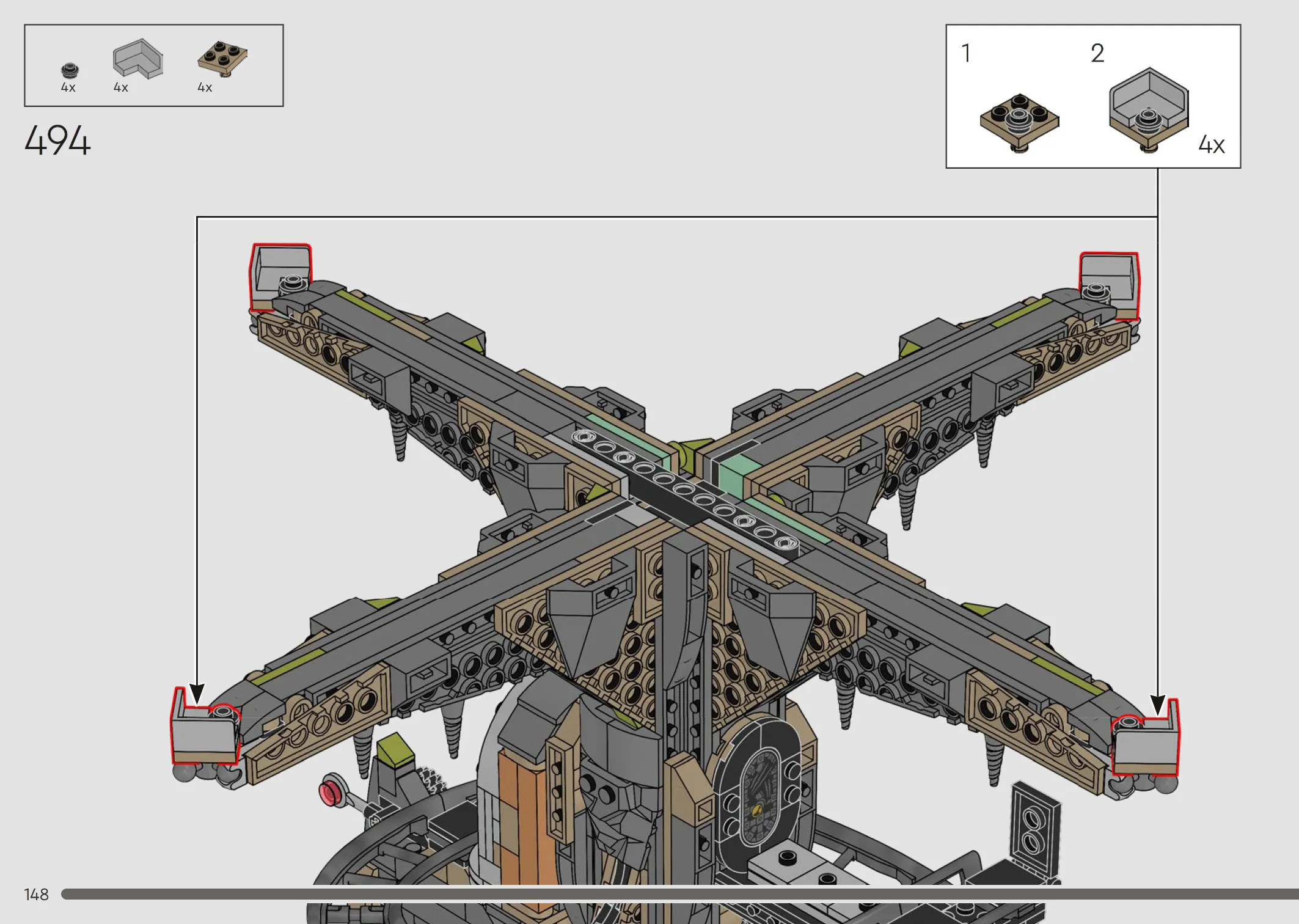Image resolution: width=1299 pixels, height=924 pixels.
Task: Click the sub-step 1 plate assembly image
Action: coord(1019,122)
